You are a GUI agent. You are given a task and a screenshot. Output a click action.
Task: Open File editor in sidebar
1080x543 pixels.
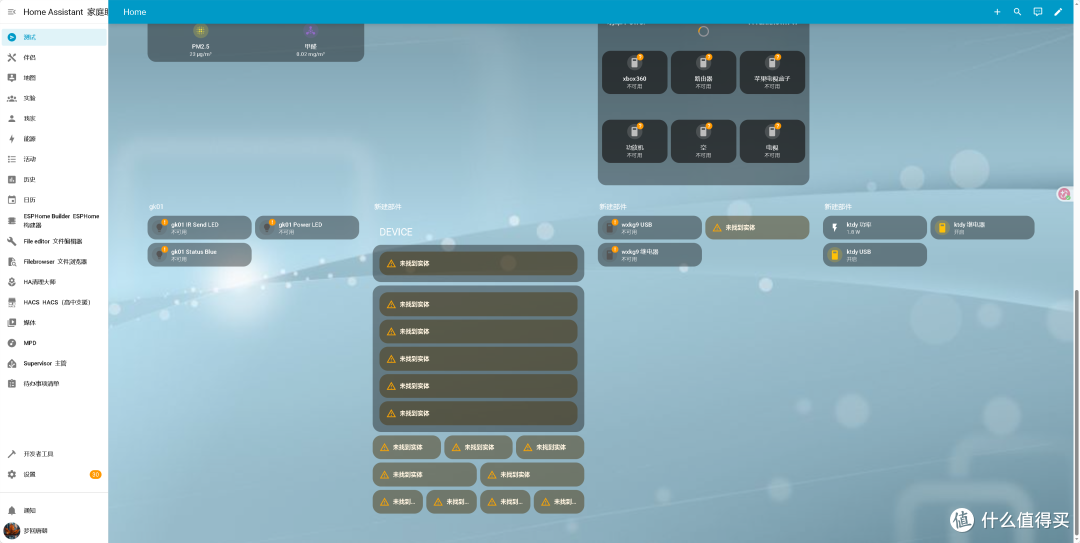pos(54,241)
